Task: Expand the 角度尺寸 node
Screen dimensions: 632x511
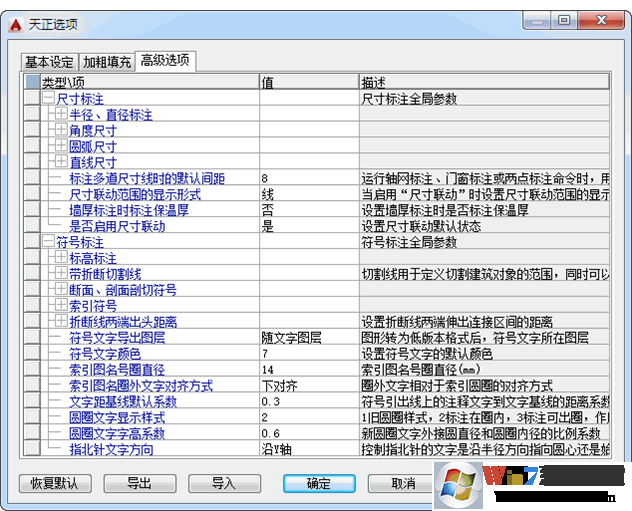Action: (61, 130)
